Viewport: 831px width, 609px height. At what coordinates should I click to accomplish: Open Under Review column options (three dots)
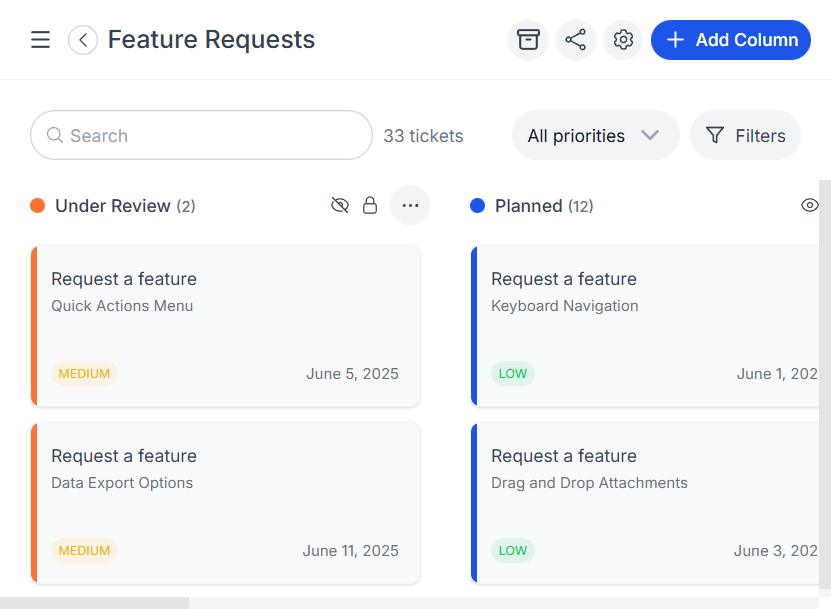[x=409, y=206]
